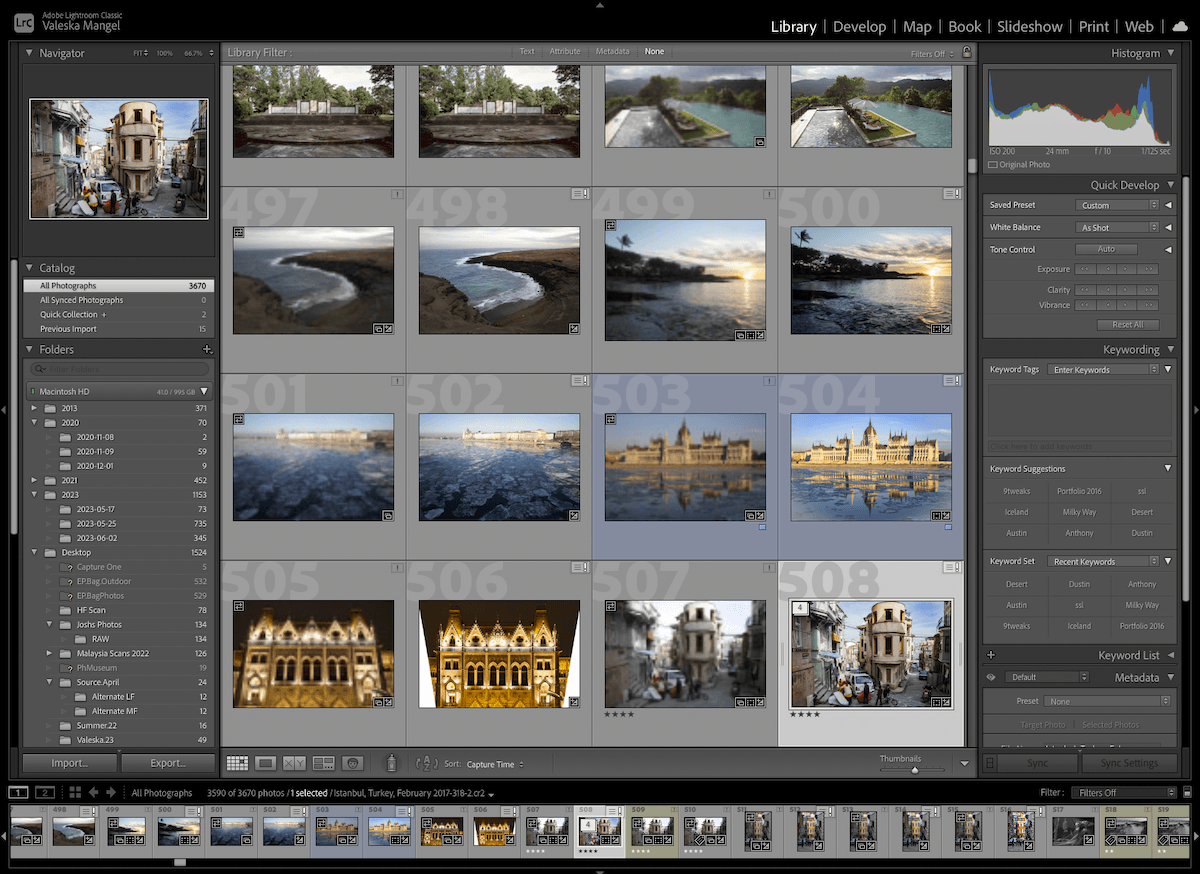Click the Import button
The image size is (1200, 874).
point(69,762)
